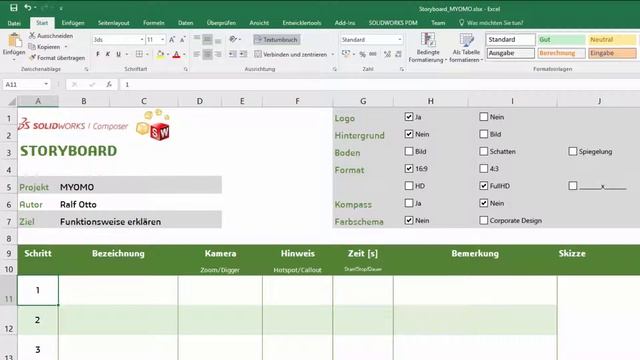
Task: Check Corporate Design checkbox
Action: 484,220
